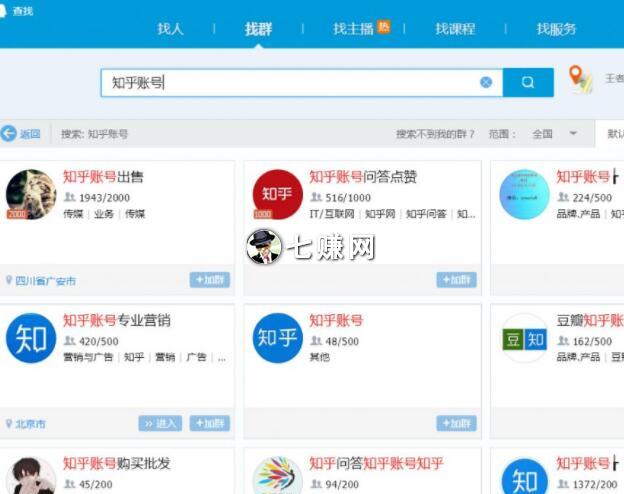This screenshot has width=624, height=494.
Task: Open the light-blue avatar of 224/500 group
Action: coord(525,194)
